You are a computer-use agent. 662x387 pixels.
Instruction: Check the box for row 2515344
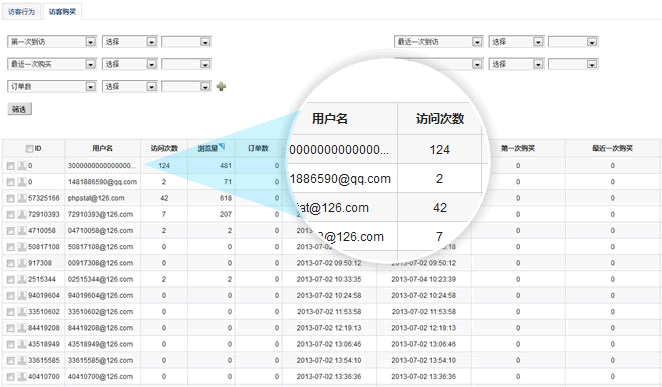(x=11, y=280)
